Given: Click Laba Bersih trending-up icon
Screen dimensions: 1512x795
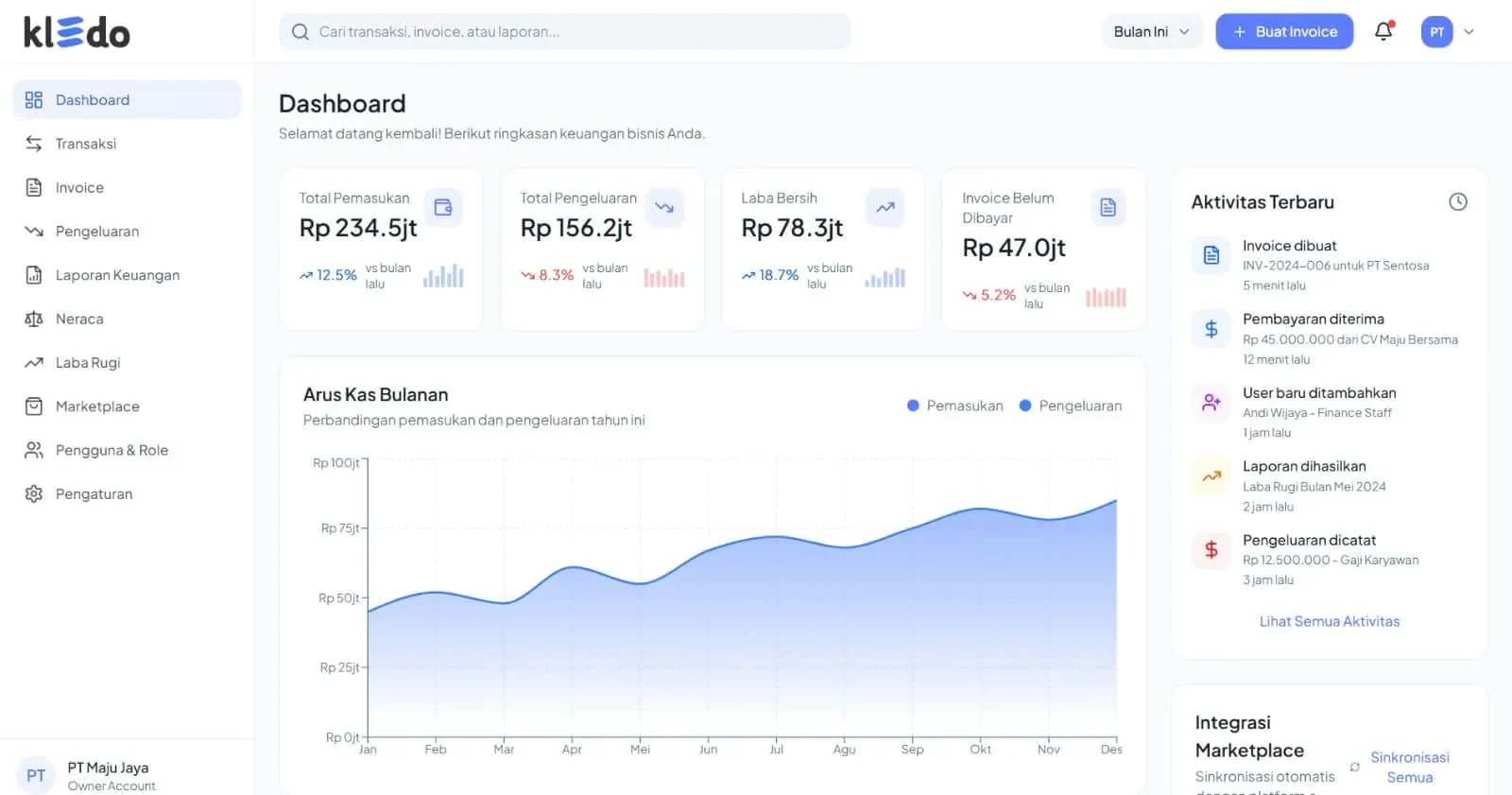Looking at the screenshot, I should (x=885, y=207).
